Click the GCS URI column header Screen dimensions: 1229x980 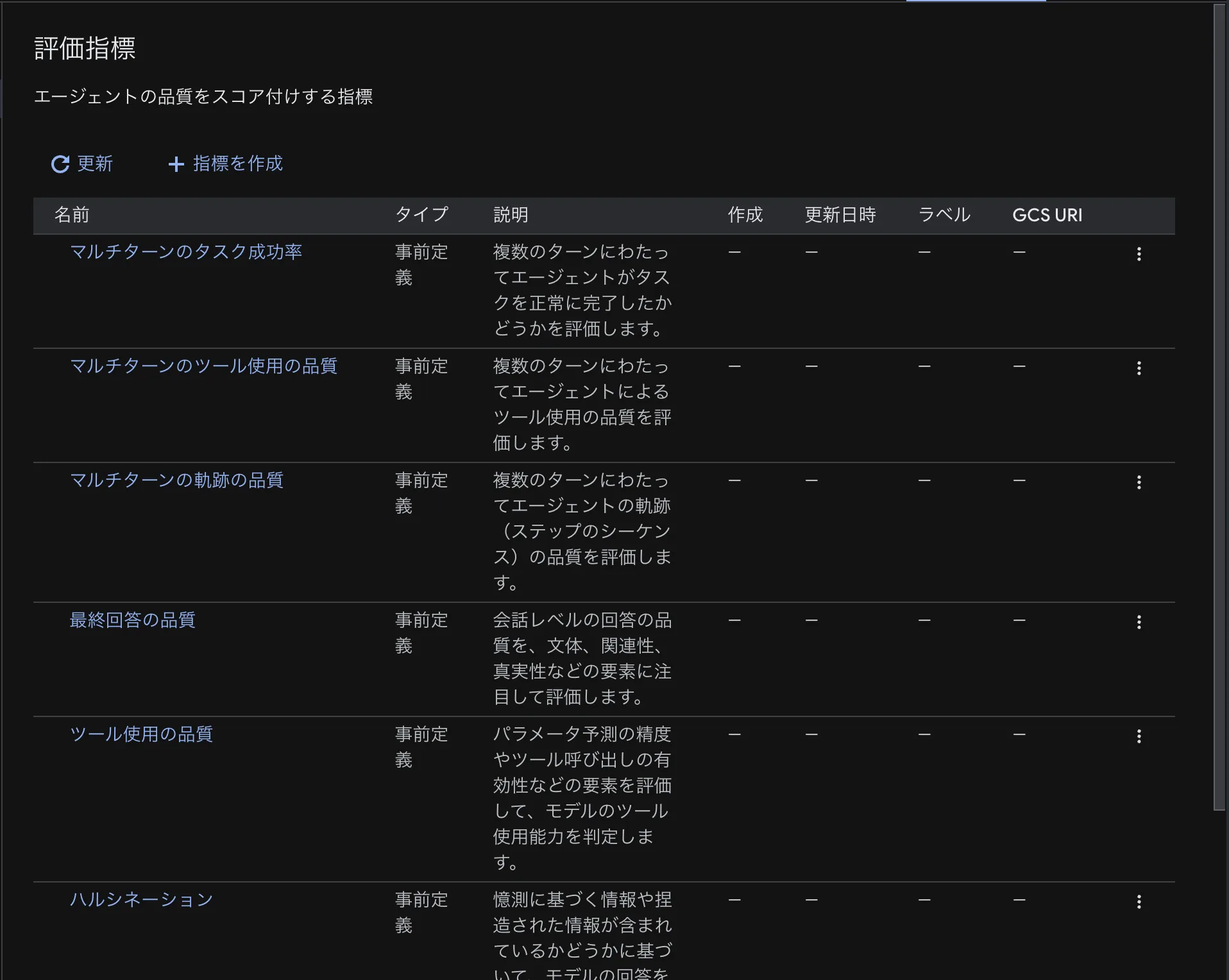coord(1047,215)
